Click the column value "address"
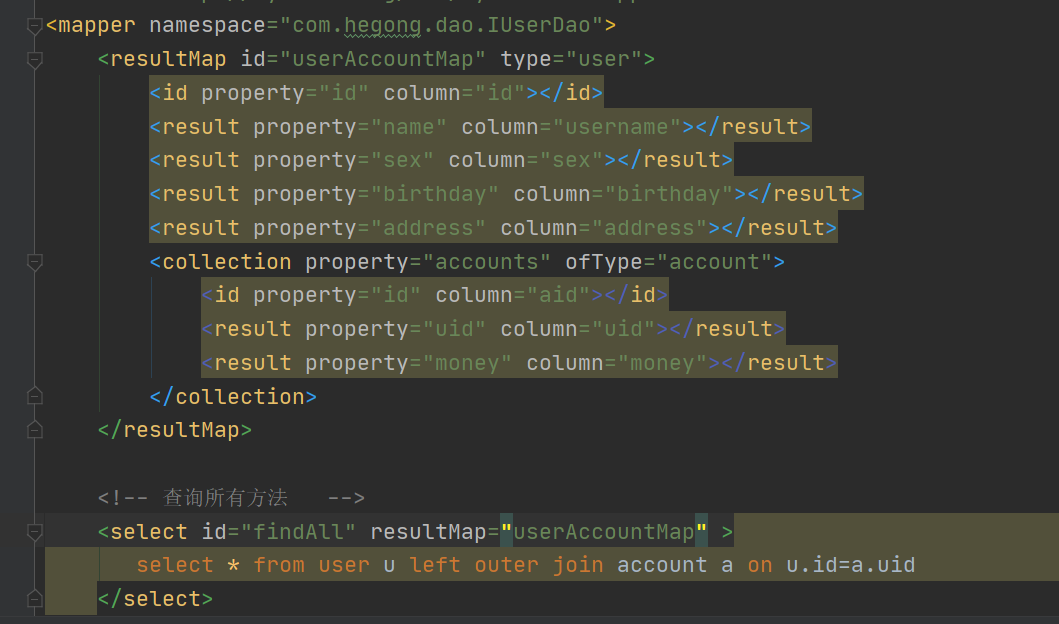Image resolution: width=1059 pixels, height=624 pixels. [650, 228]
